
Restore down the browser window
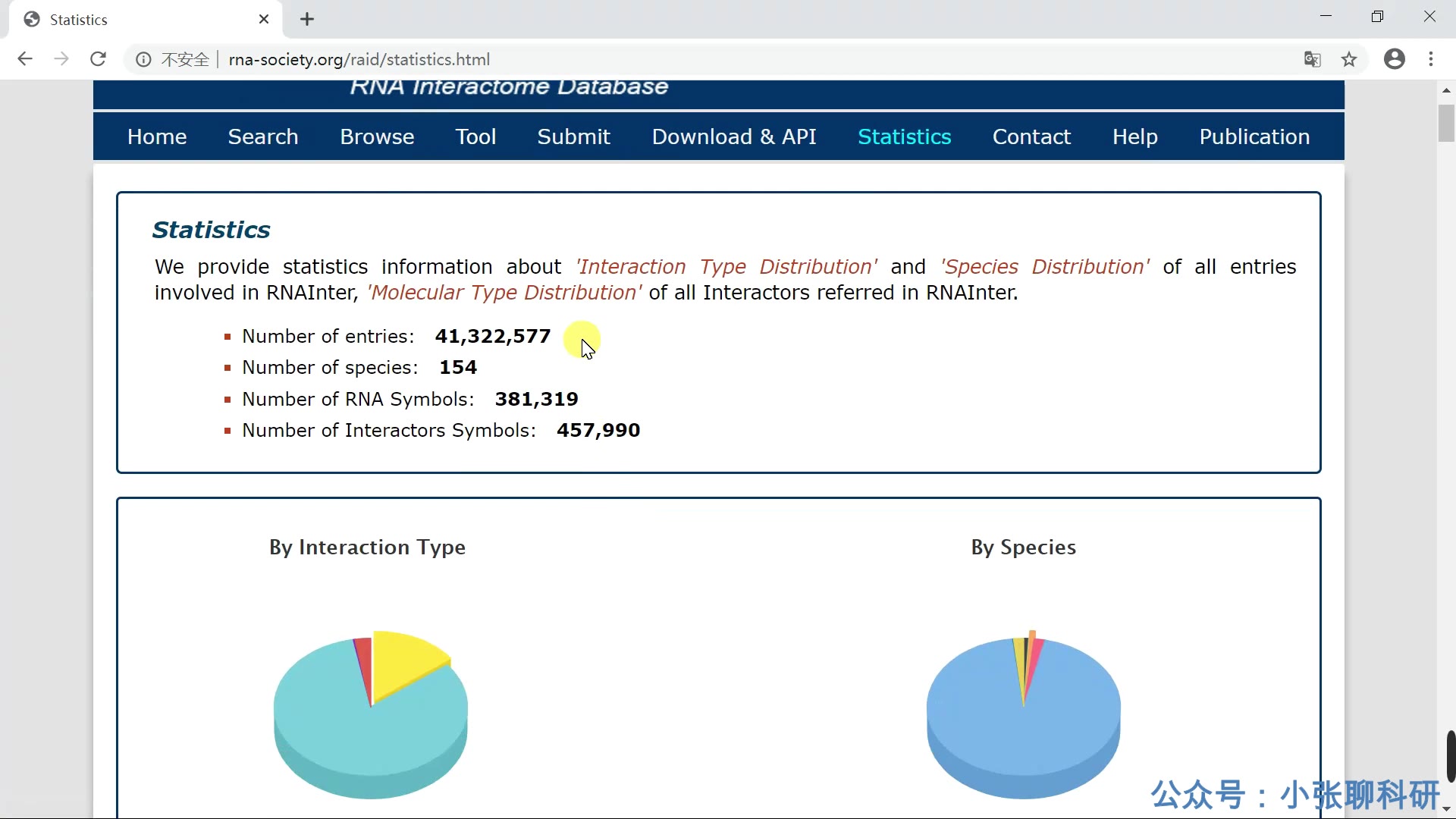click(x=1377, y=17)
